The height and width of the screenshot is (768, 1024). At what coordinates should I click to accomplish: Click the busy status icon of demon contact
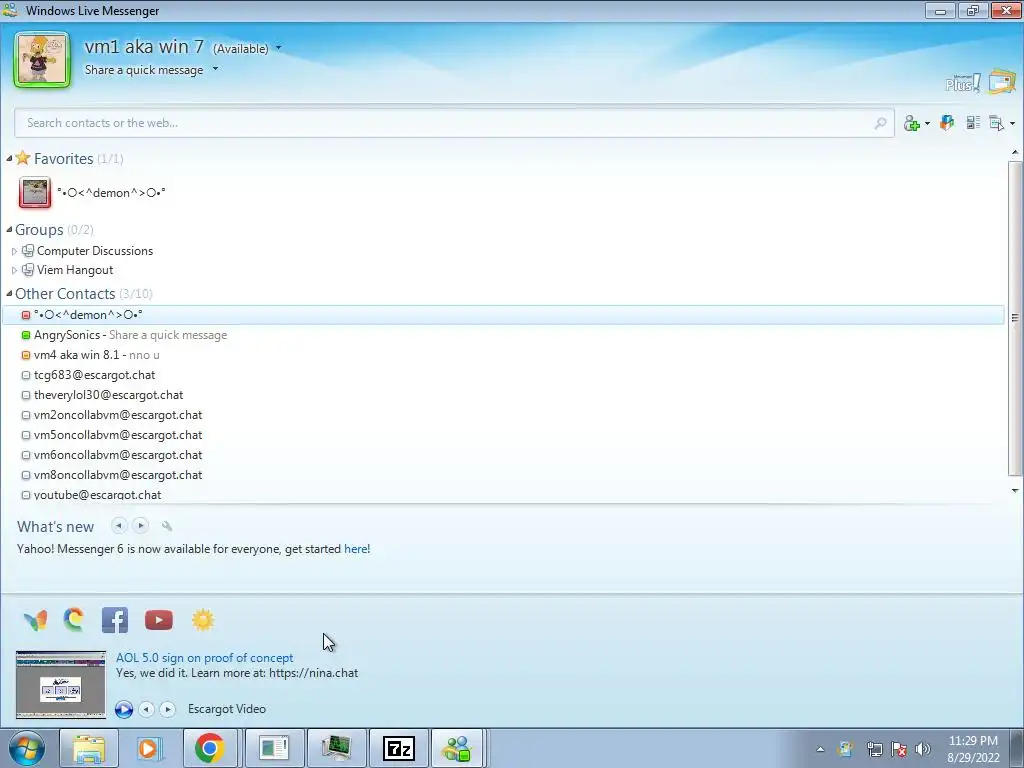(x=26, y=315)
